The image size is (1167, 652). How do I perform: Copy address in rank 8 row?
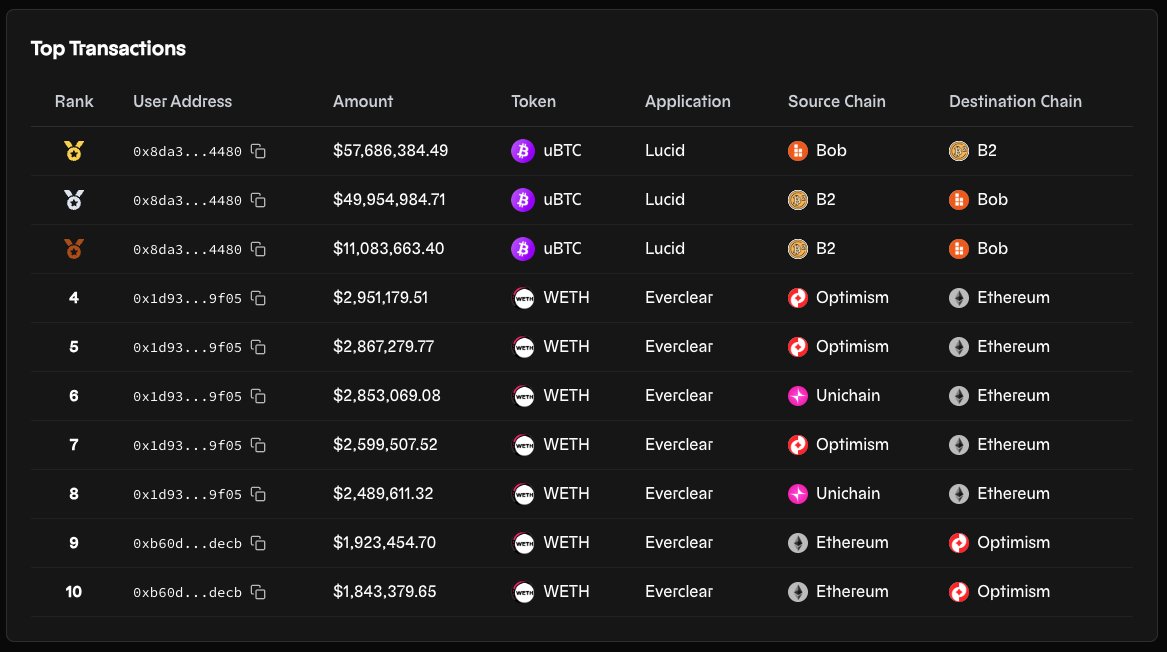click(258, 494)
